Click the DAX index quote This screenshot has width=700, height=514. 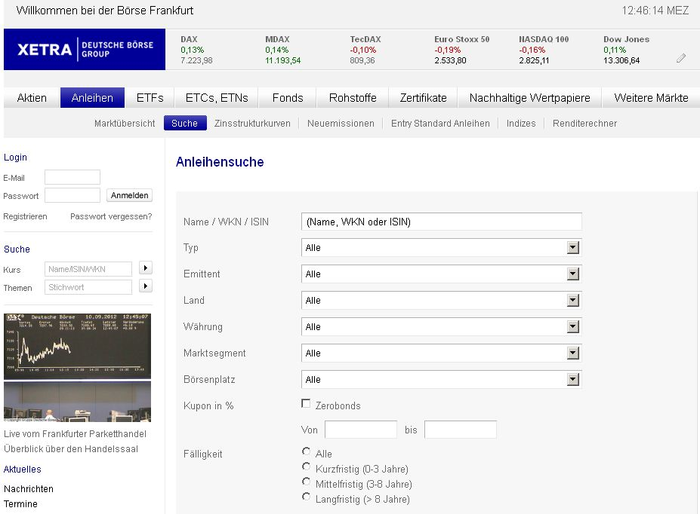196,50
